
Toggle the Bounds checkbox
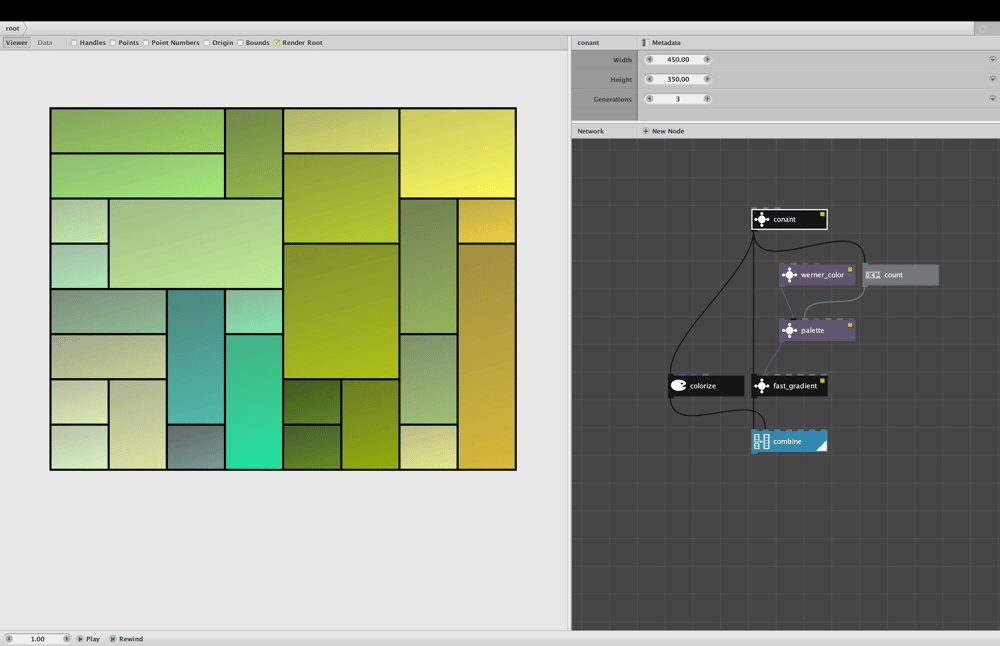[x=240, y=43]
